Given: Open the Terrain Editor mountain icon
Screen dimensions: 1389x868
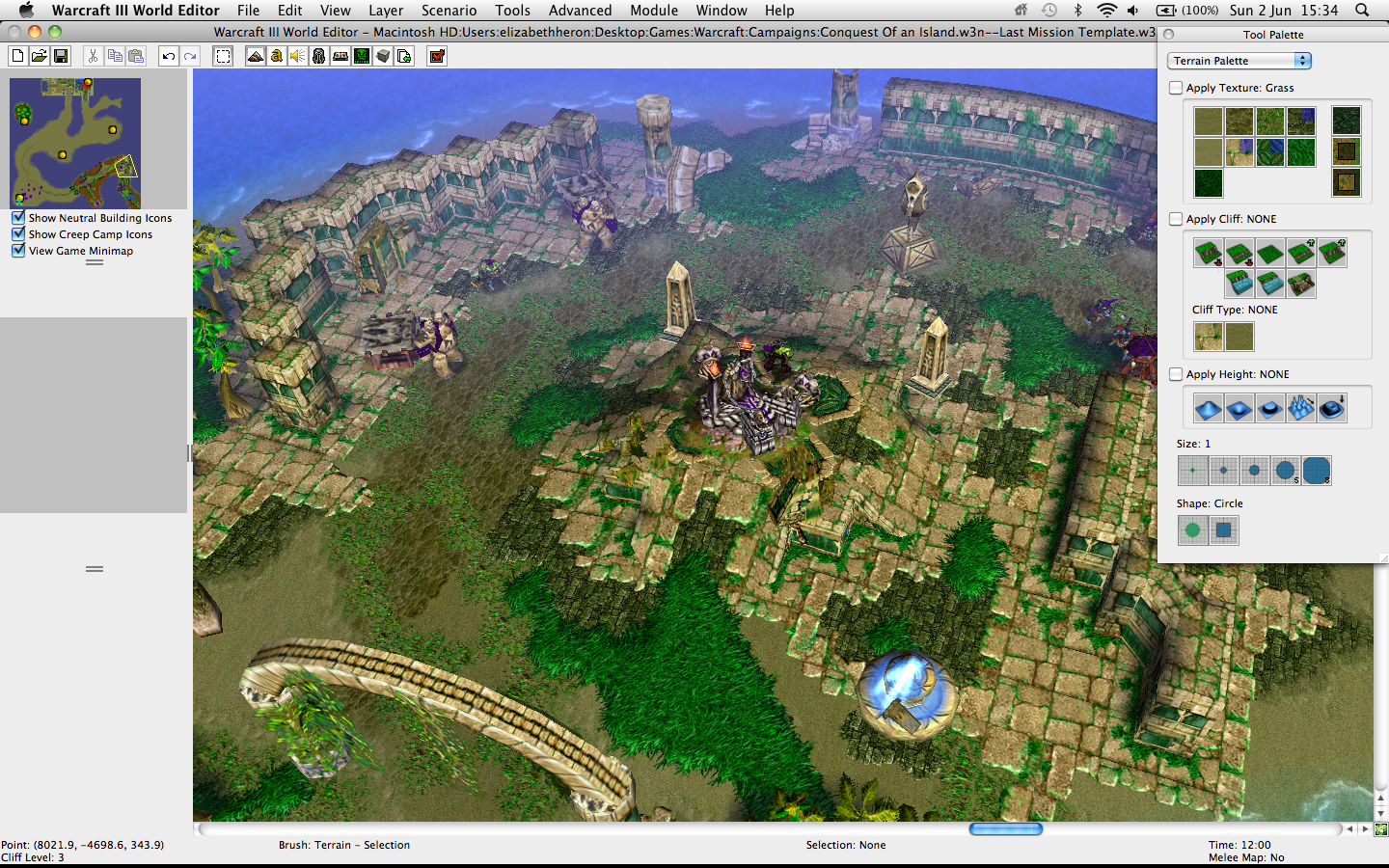Looking at the screenshot, I should click(x=256, y=56).
